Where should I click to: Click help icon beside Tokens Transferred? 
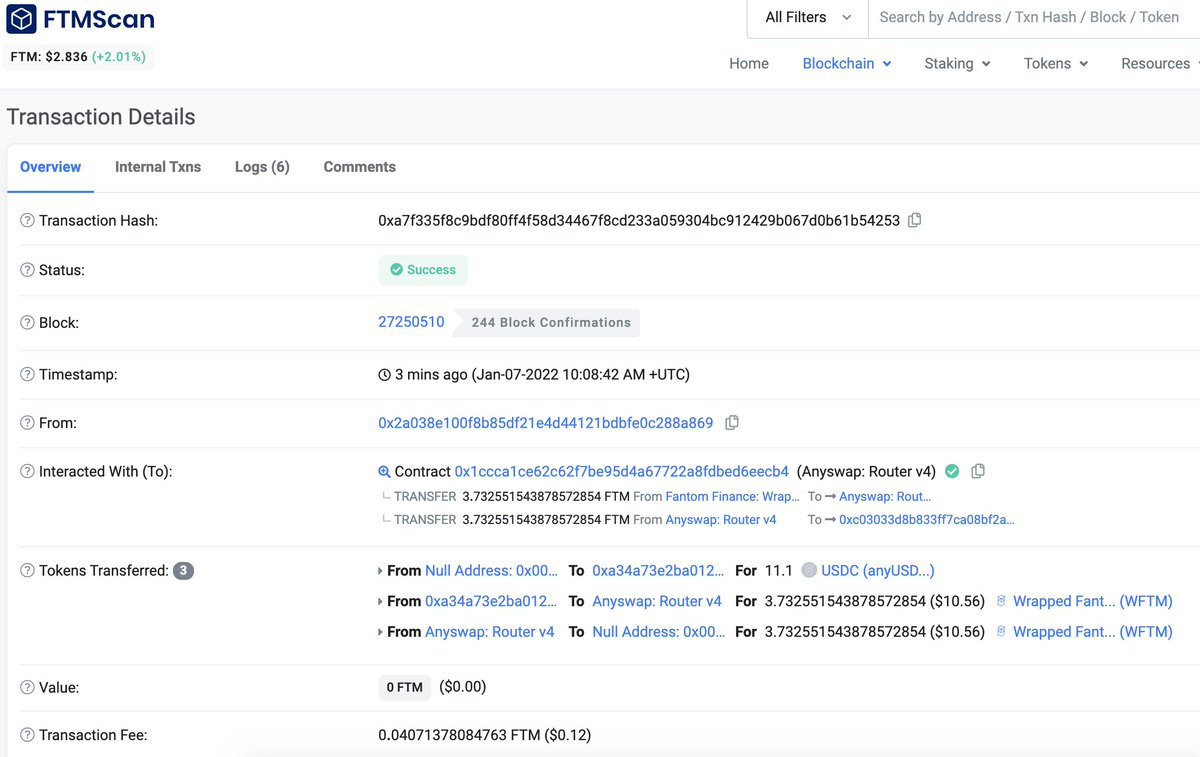click(27, 571)
